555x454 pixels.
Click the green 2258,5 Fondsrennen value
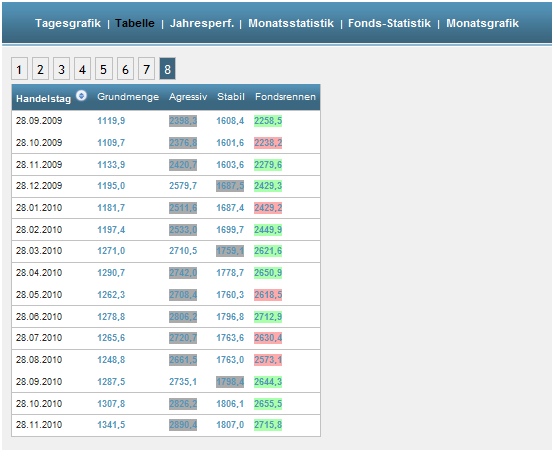click(x=268, y=121)
